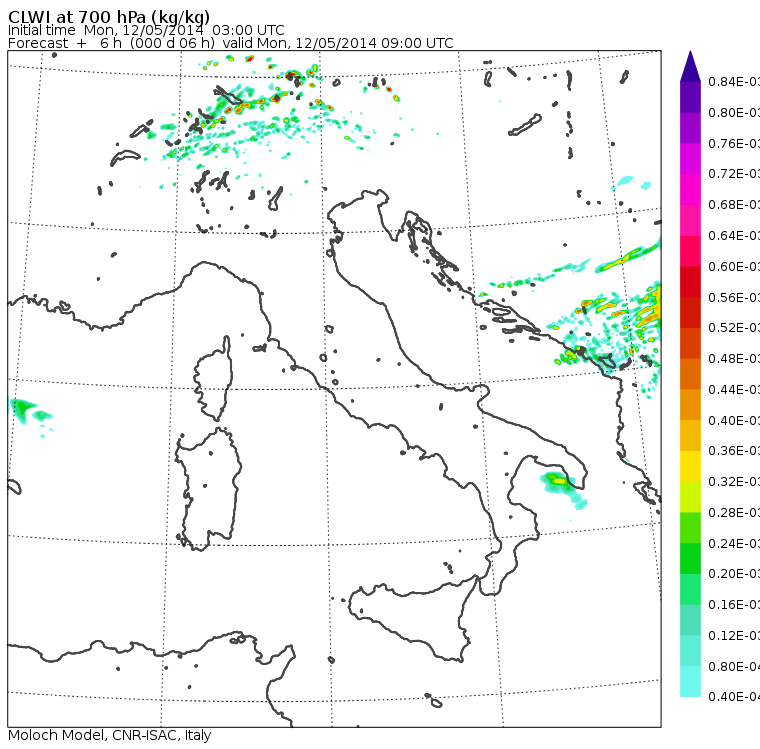
Task: Click the 0.84E-03 color scale label
Action: (733, 81)
